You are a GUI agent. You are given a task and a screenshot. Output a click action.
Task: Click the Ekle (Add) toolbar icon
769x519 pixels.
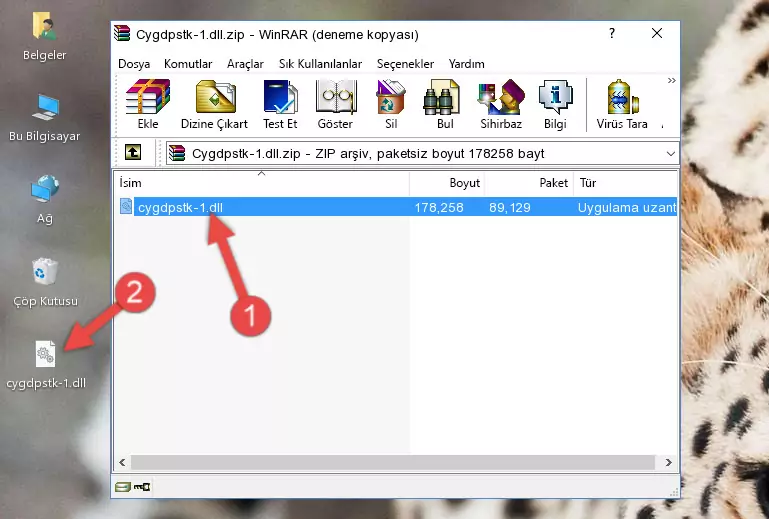[x=148, y=104]
